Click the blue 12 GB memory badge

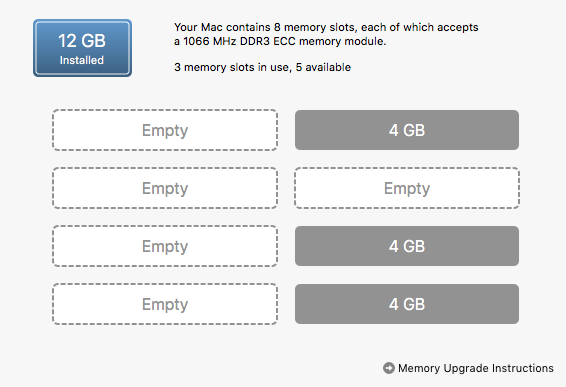click(x=83, y=48)
